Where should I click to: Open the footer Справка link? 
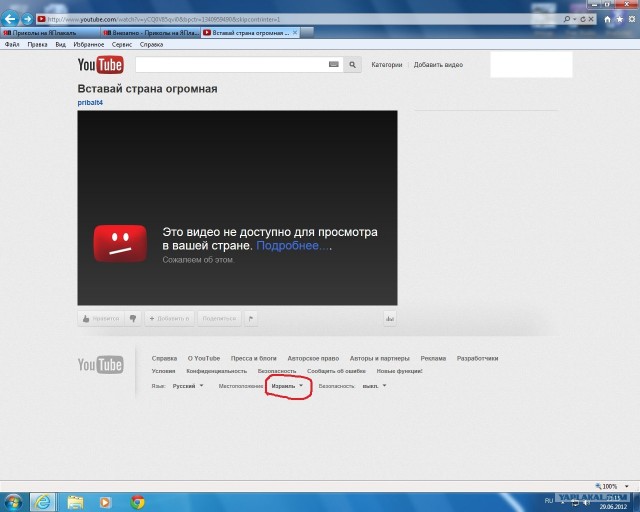(164, 358)
